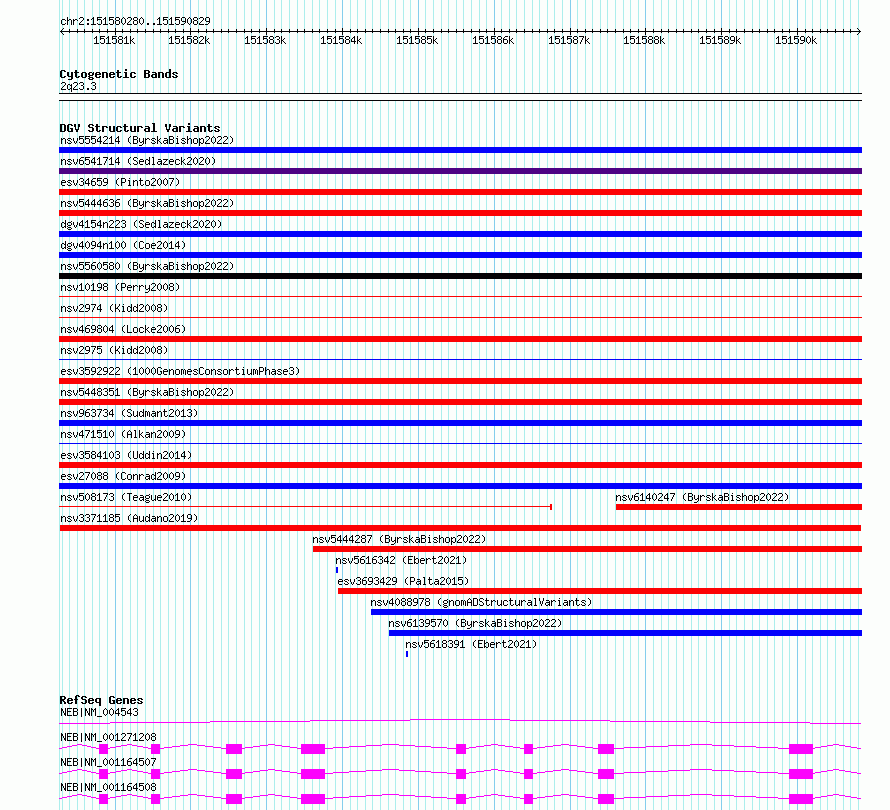Open nsv2975 (Kidd2008) variant label
The width and height of the screenshot is (890, 810).
[114, 350]
